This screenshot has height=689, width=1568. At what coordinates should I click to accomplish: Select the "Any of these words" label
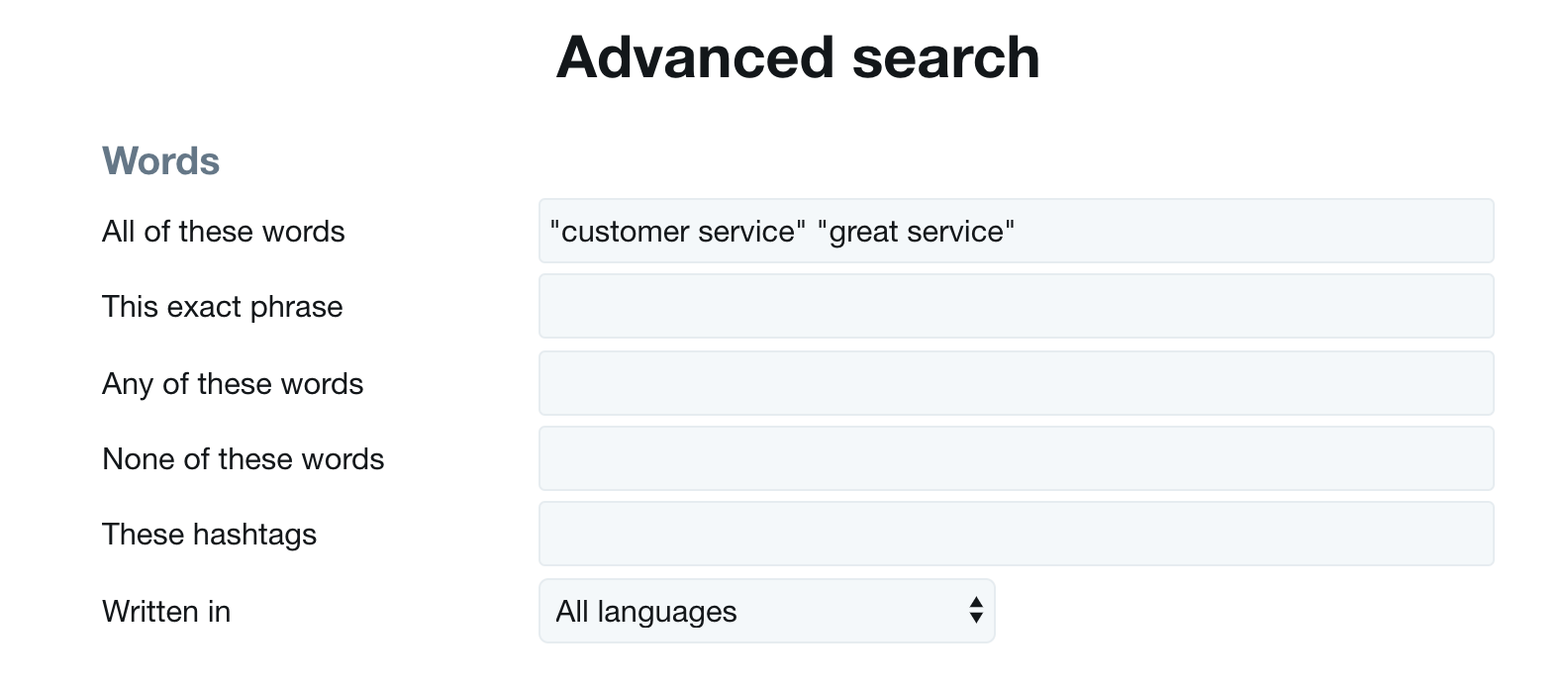[x=233, y=384]
